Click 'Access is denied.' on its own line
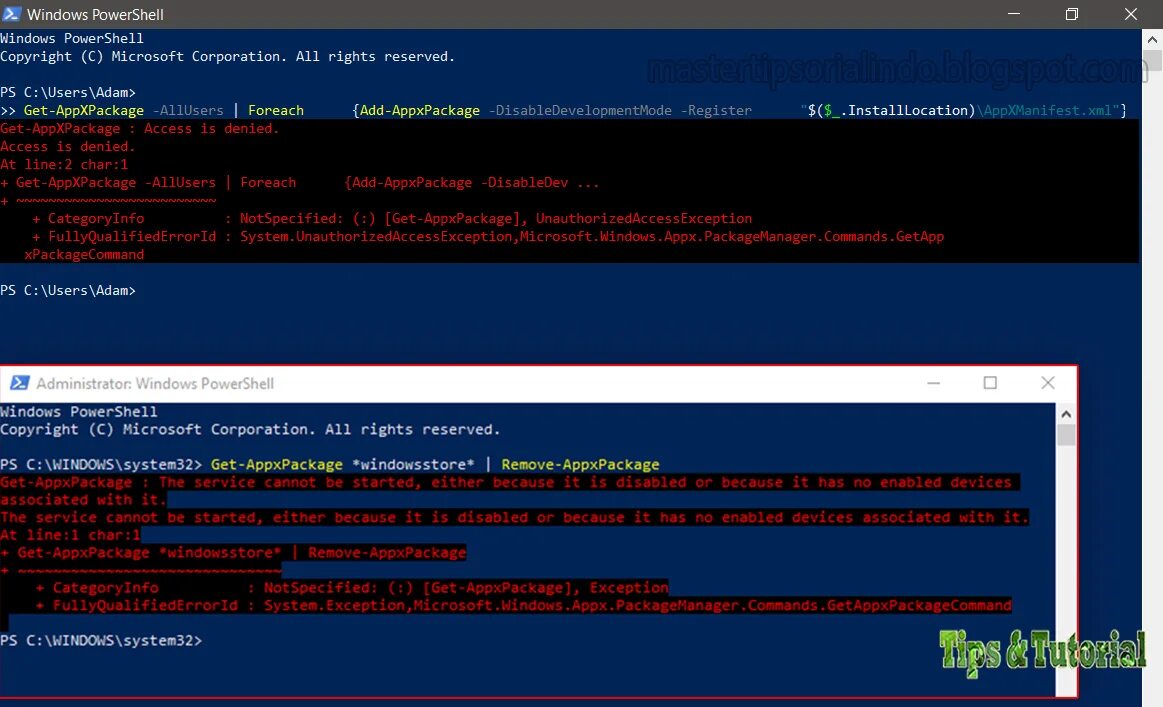 click(67, 147)
